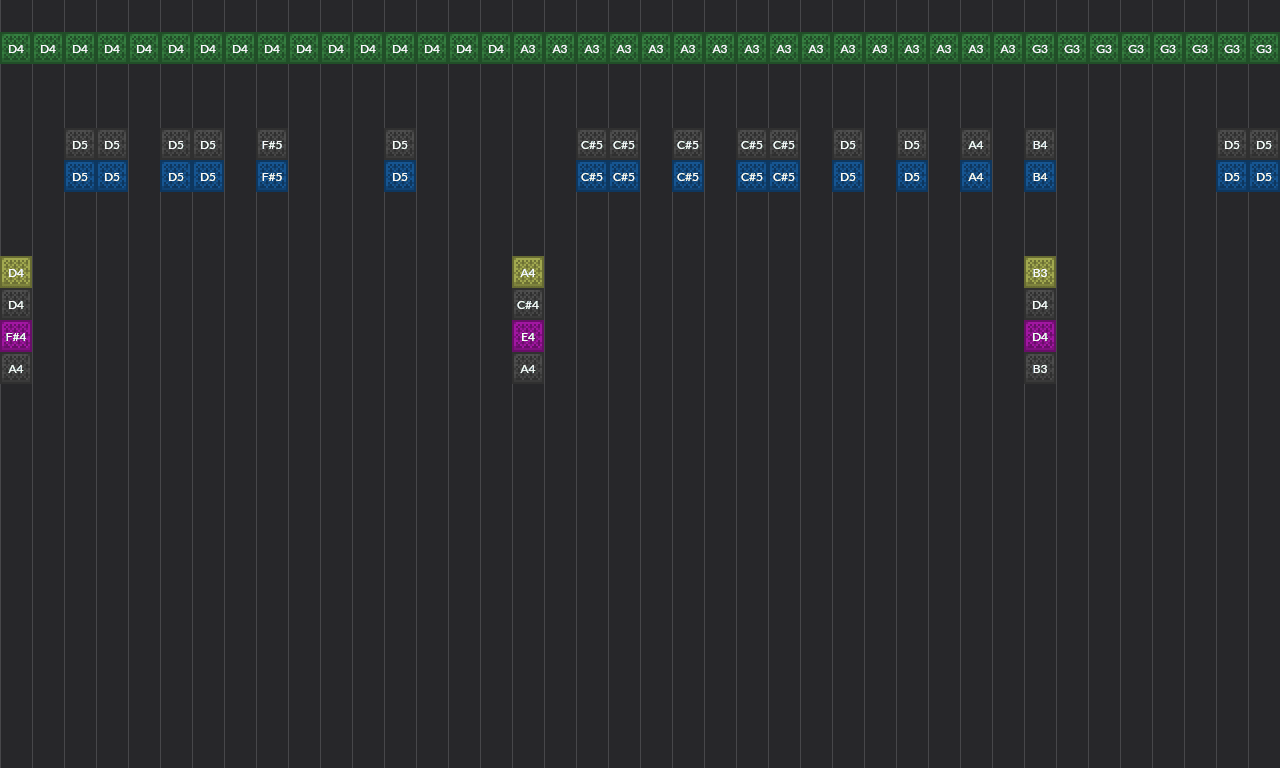The image size is (1280, 768).
Task: Click the gray B4 note block
Action: 1040,145
